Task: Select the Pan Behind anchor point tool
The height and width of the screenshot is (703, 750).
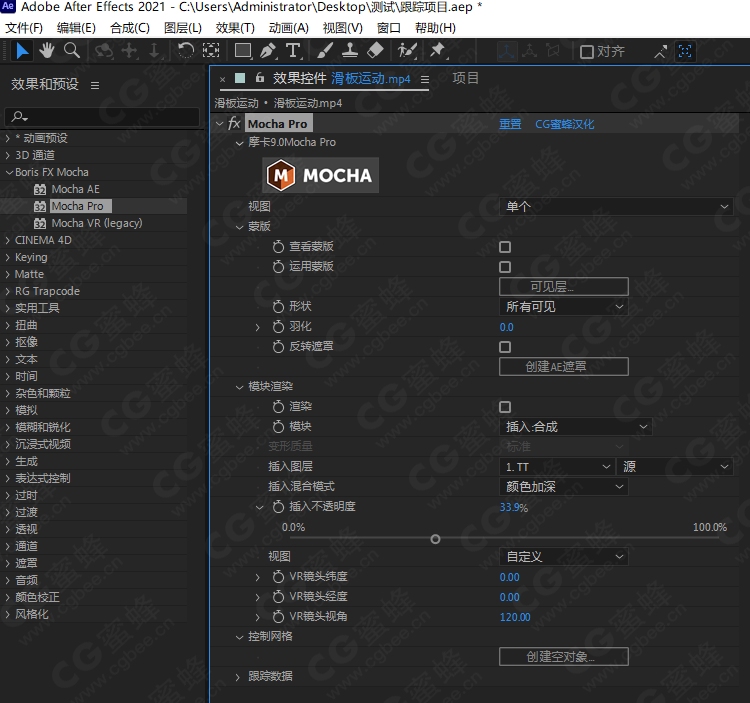Action: (210, 51)
